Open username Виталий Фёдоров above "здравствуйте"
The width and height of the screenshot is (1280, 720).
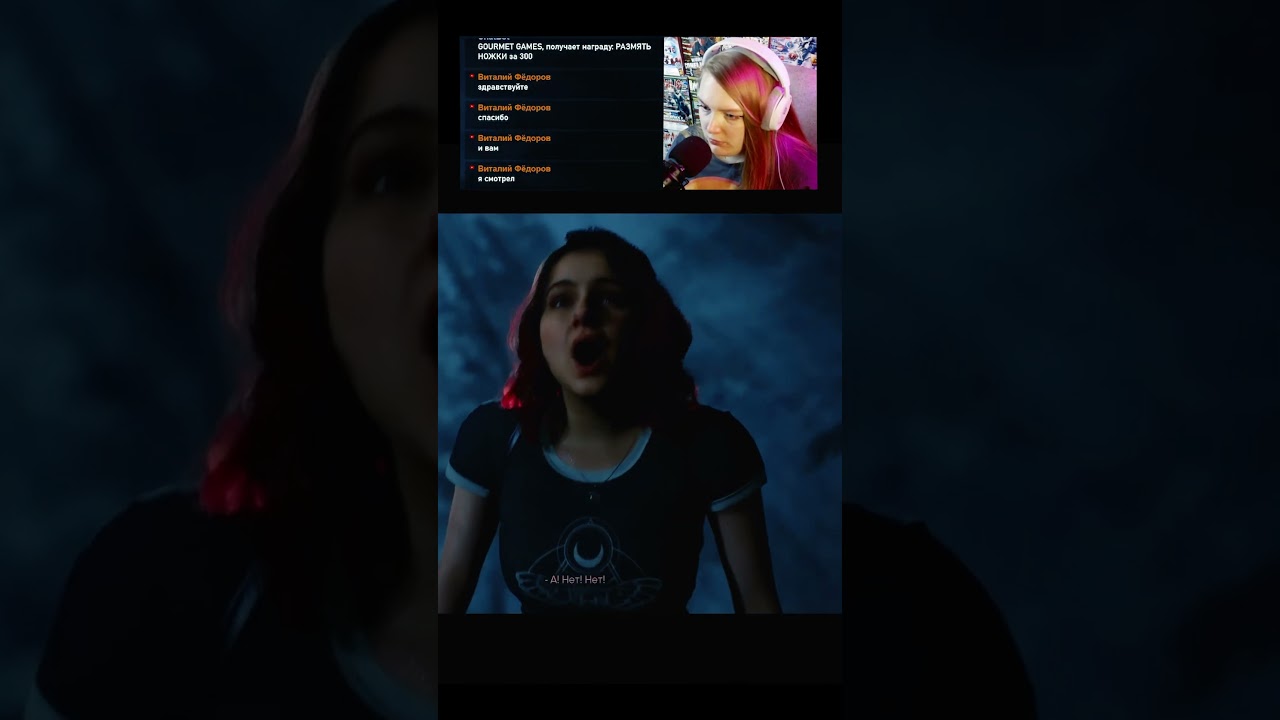click(514, 77)
